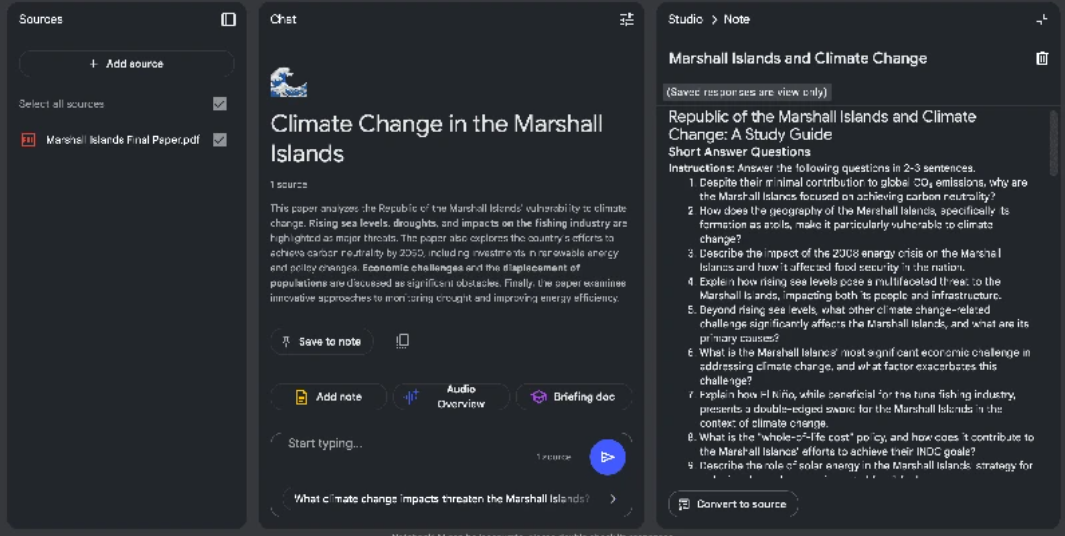Viewport: 1065px width, 536px height.
Task: Click the PDF file icon
Action: point(28,140)
